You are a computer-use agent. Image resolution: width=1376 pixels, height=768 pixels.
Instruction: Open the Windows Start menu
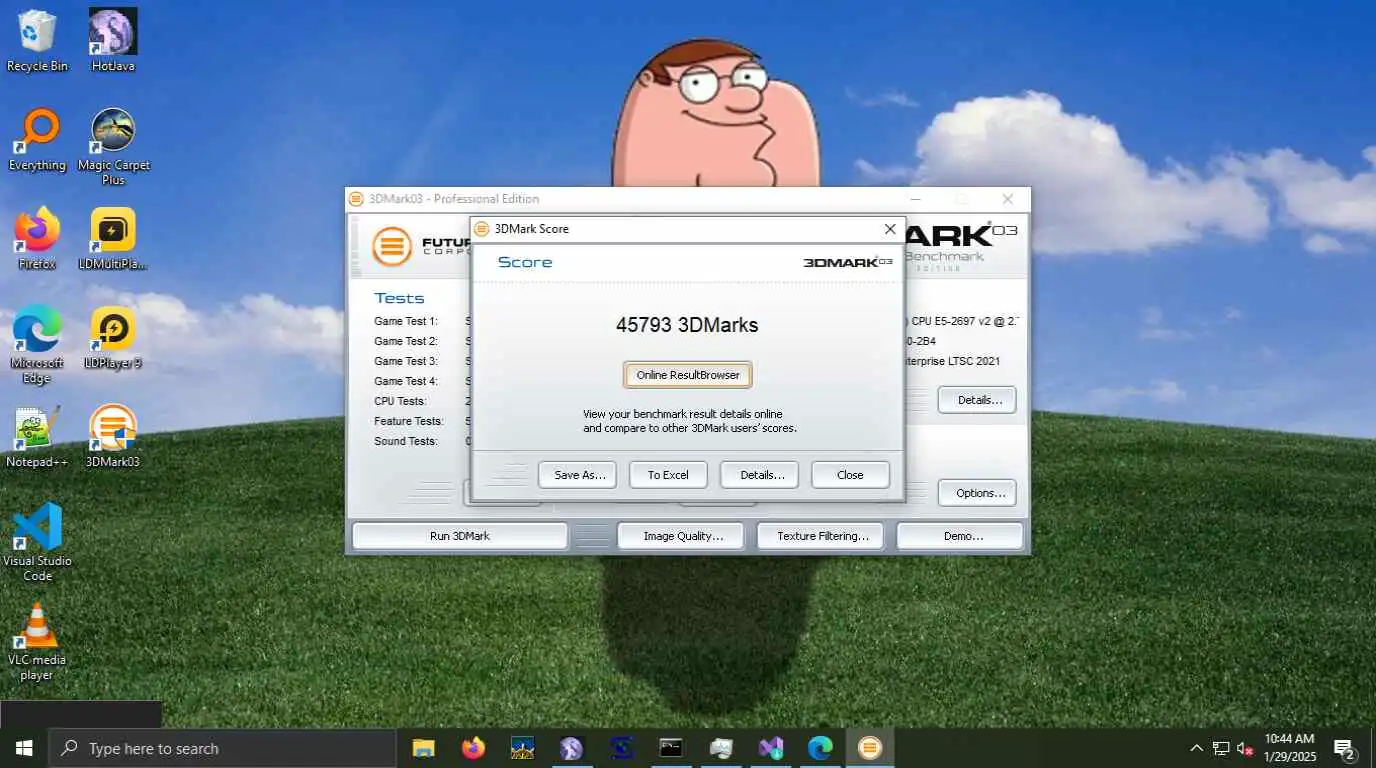[x=24, y=748]
